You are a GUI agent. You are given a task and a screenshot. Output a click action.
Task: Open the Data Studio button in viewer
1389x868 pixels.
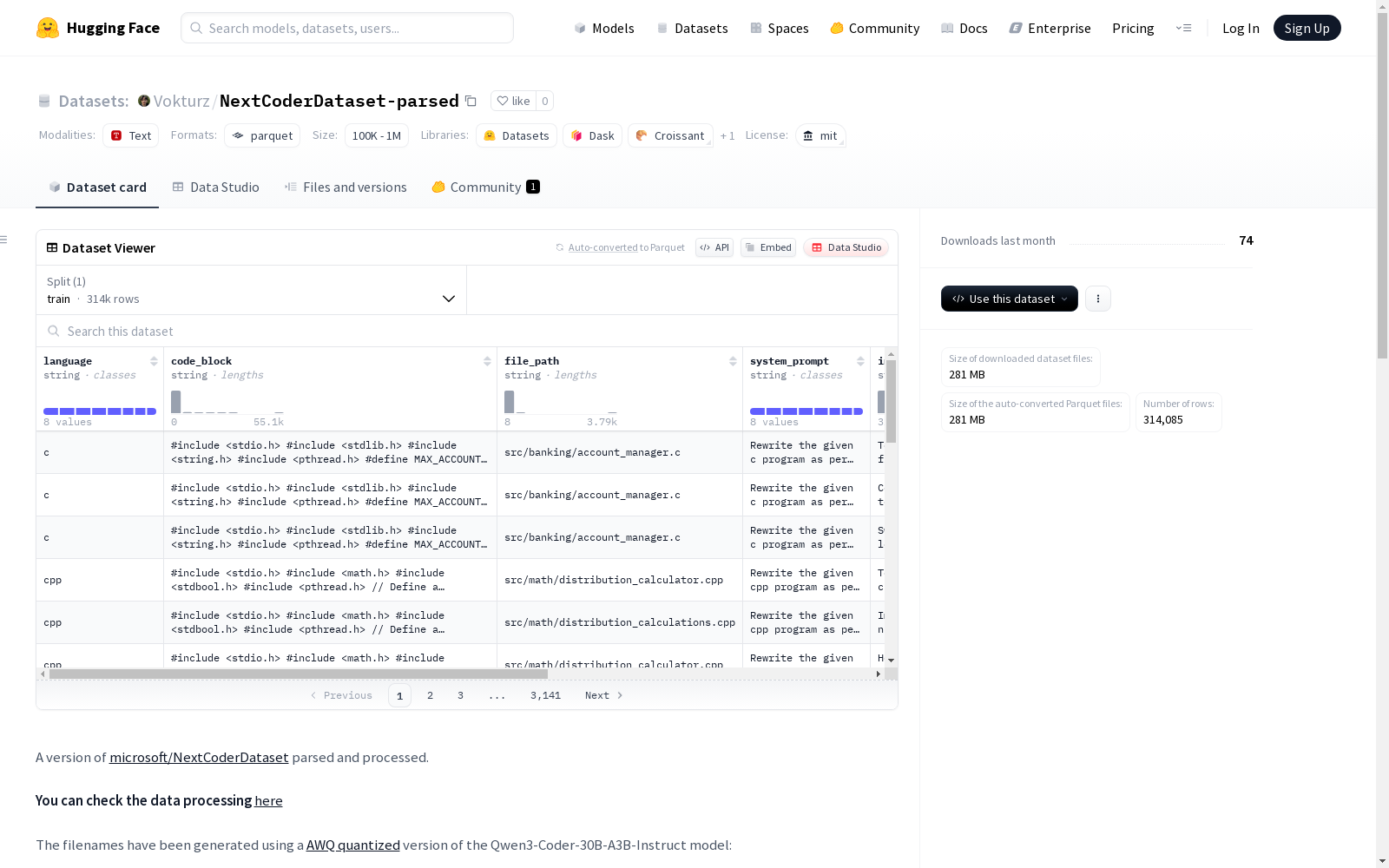point(846,247)
